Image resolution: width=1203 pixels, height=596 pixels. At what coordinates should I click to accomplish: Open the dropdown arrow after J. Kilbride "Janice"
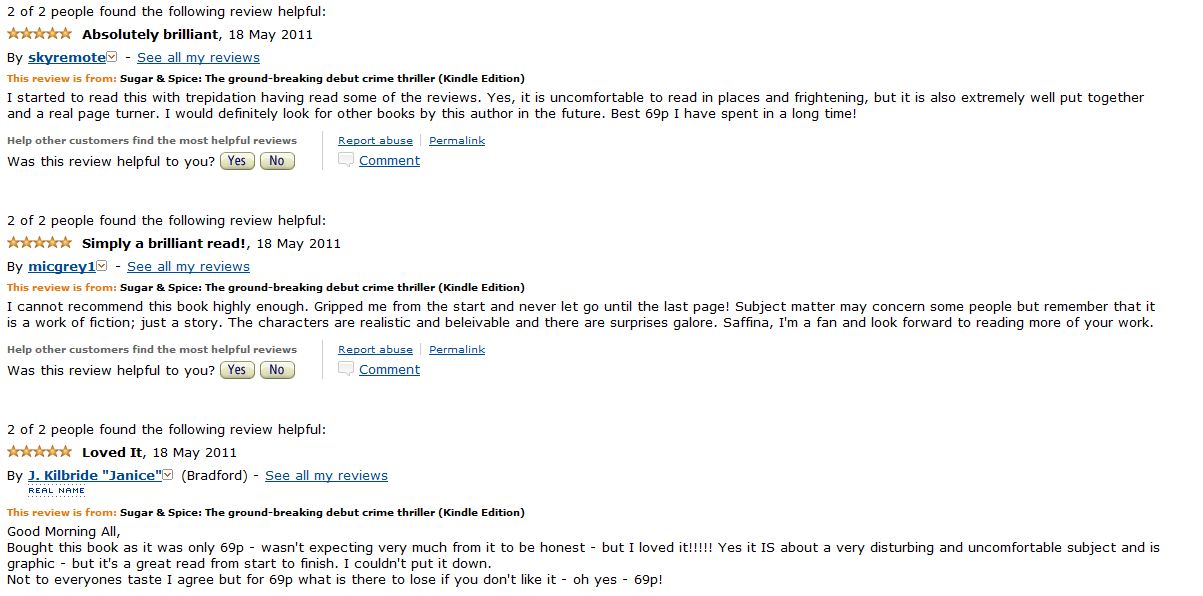168,476
